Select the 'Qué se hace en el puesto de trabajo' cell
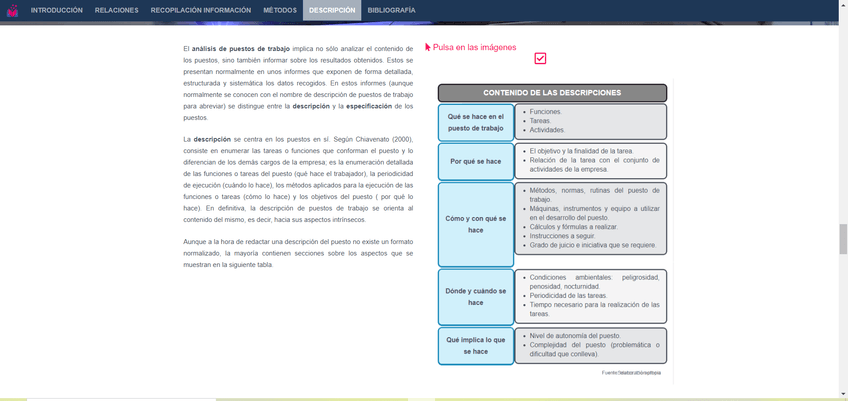This screenshot has height=401, width=848. click(475, 122)
